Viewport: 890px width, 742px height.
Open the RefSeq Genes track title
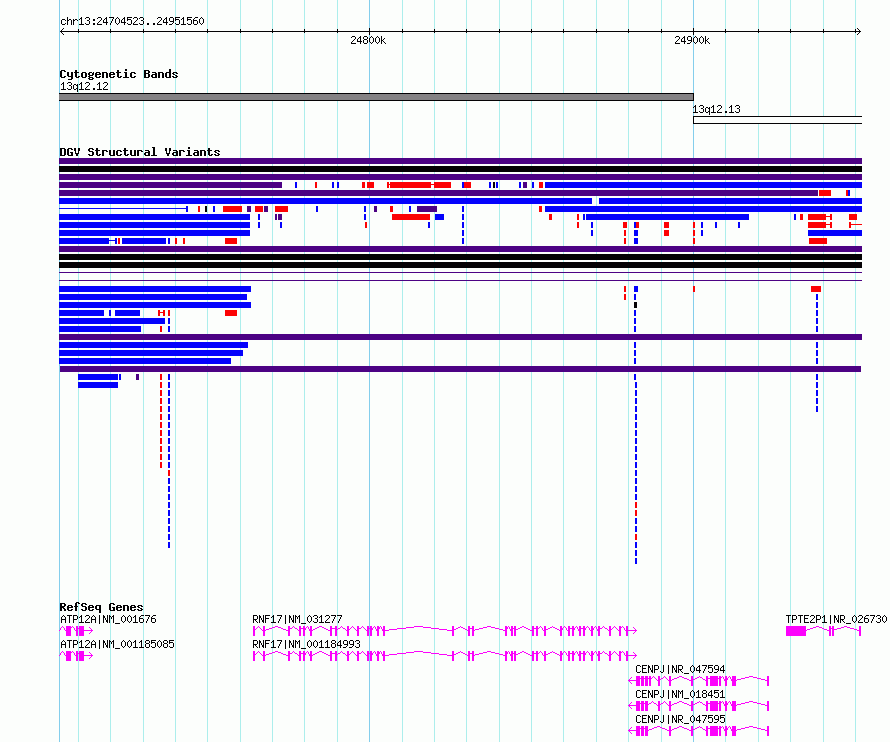(102, 607)
